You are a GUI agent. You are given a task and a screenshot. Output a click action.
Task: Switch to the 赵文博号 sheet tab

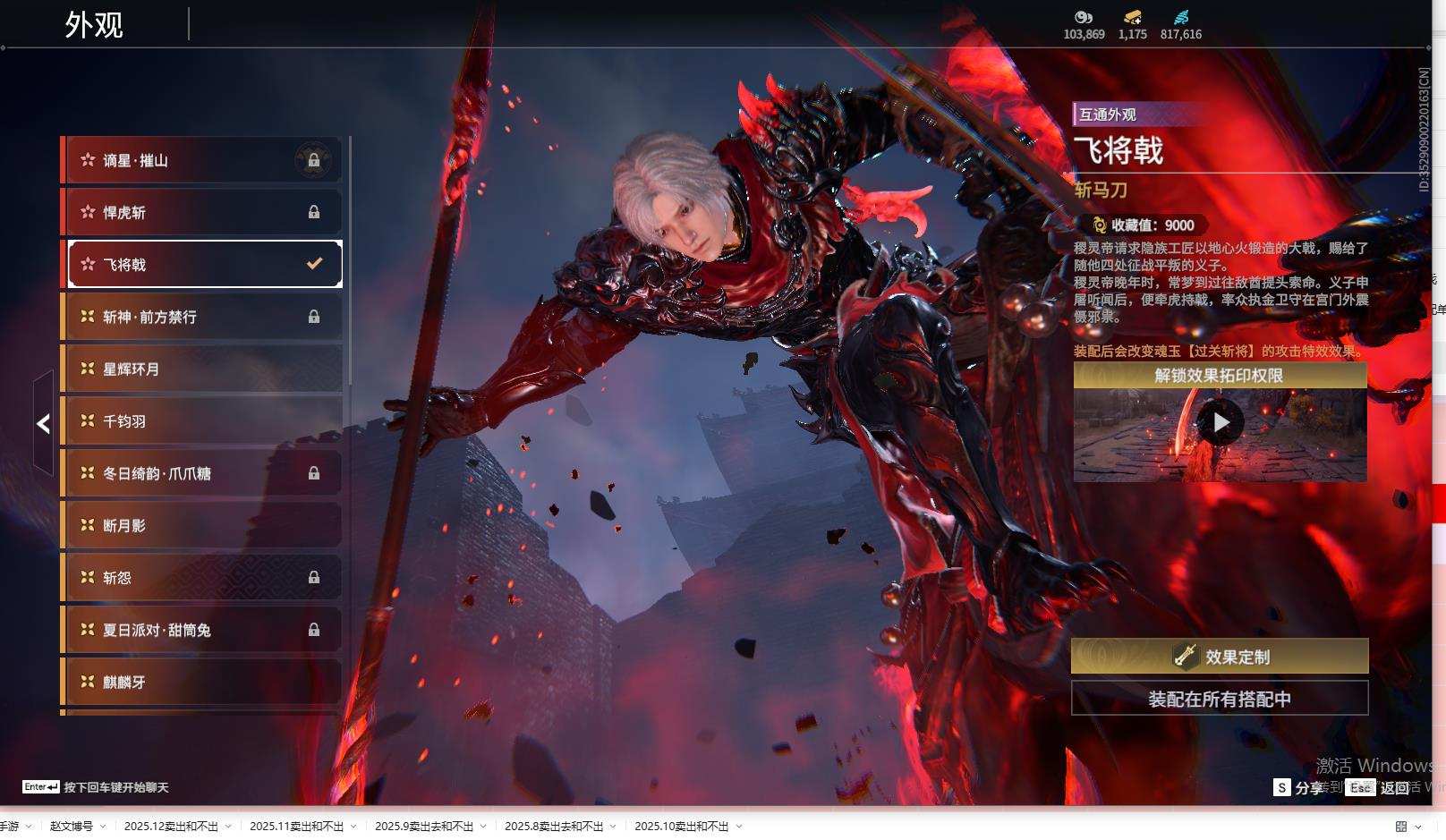point(72,827)
